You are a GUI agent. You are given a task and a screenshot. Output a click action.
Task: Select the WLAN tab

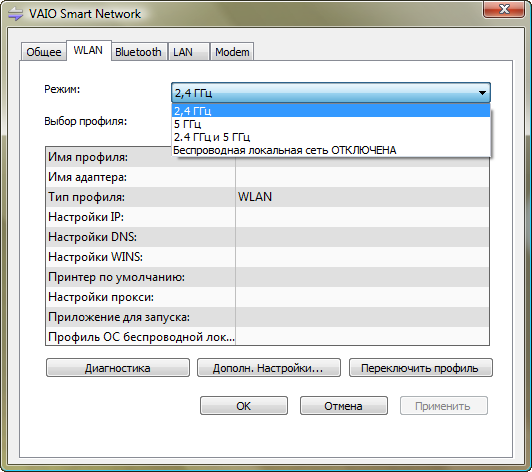pos(88,50)
